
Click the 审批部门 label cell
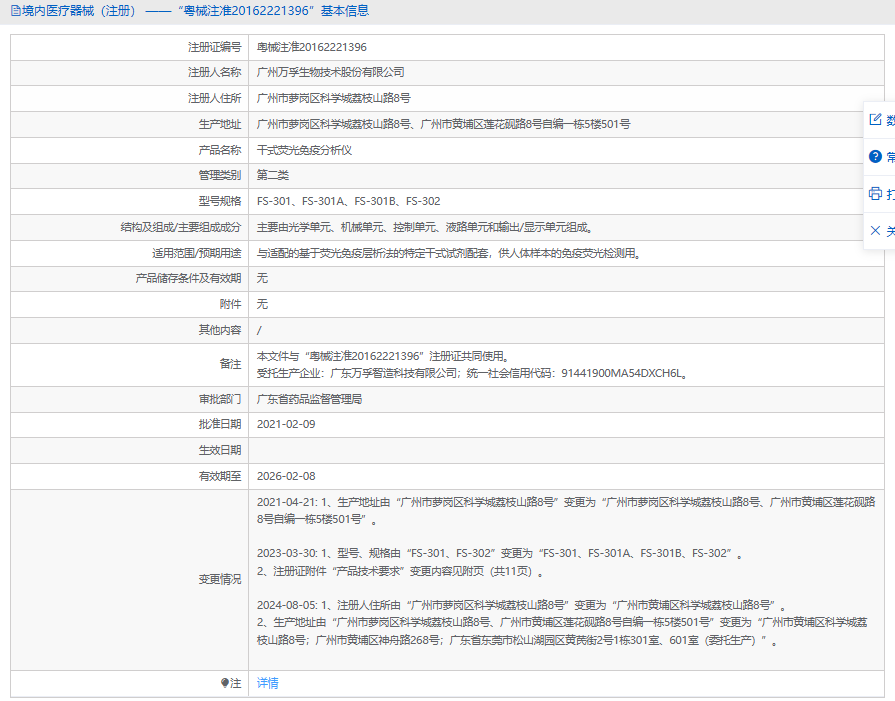130,399
